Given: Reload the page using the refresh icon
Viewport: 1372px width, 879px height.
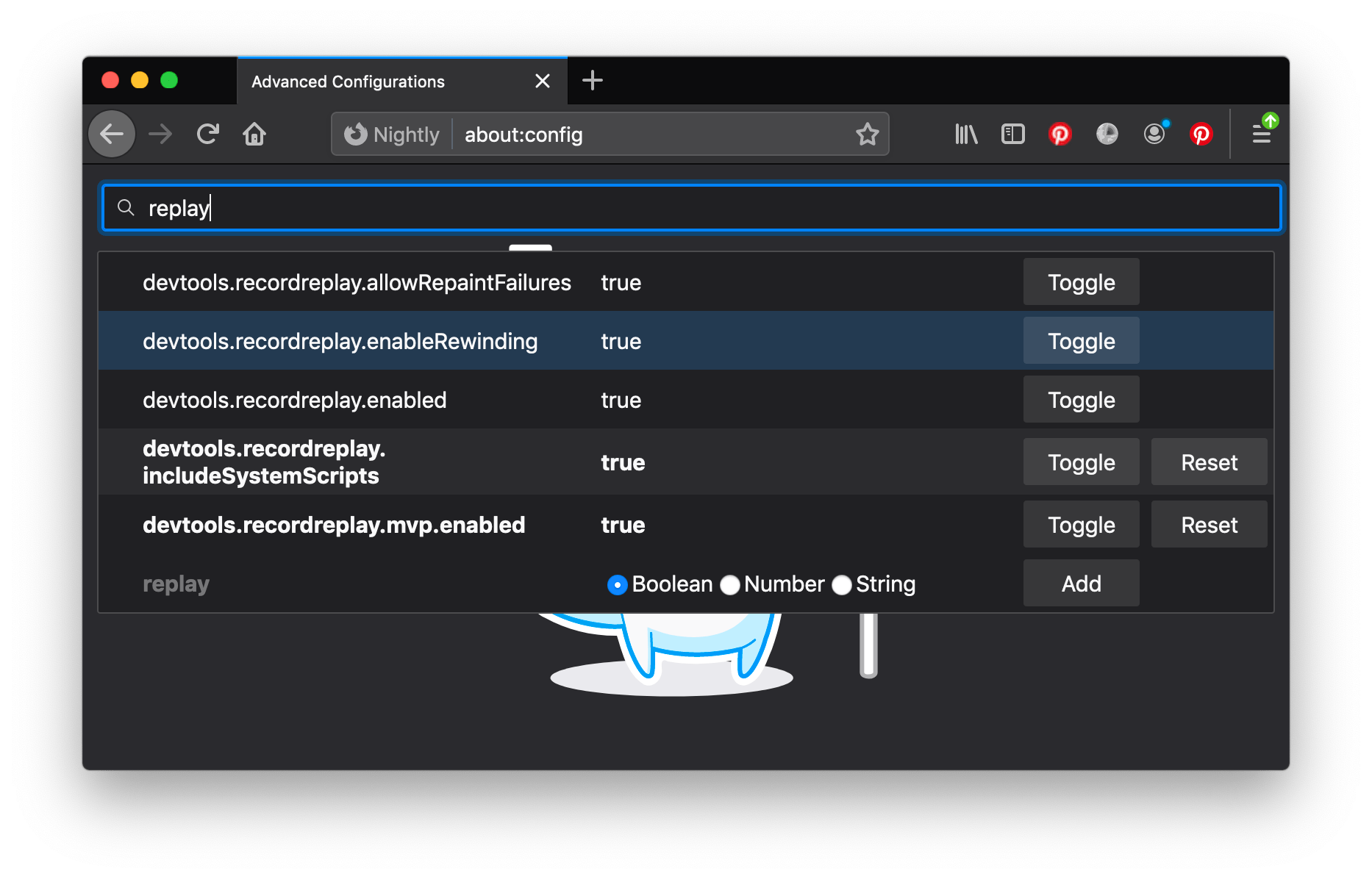Looking at the screenshot, I should (x=208, y=134).
